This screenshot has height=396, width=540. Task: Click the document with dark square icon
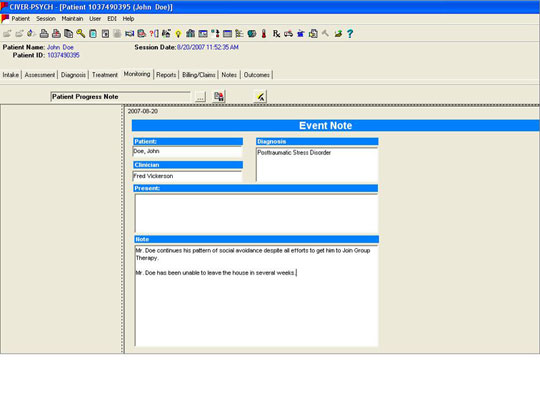[105, 33]
